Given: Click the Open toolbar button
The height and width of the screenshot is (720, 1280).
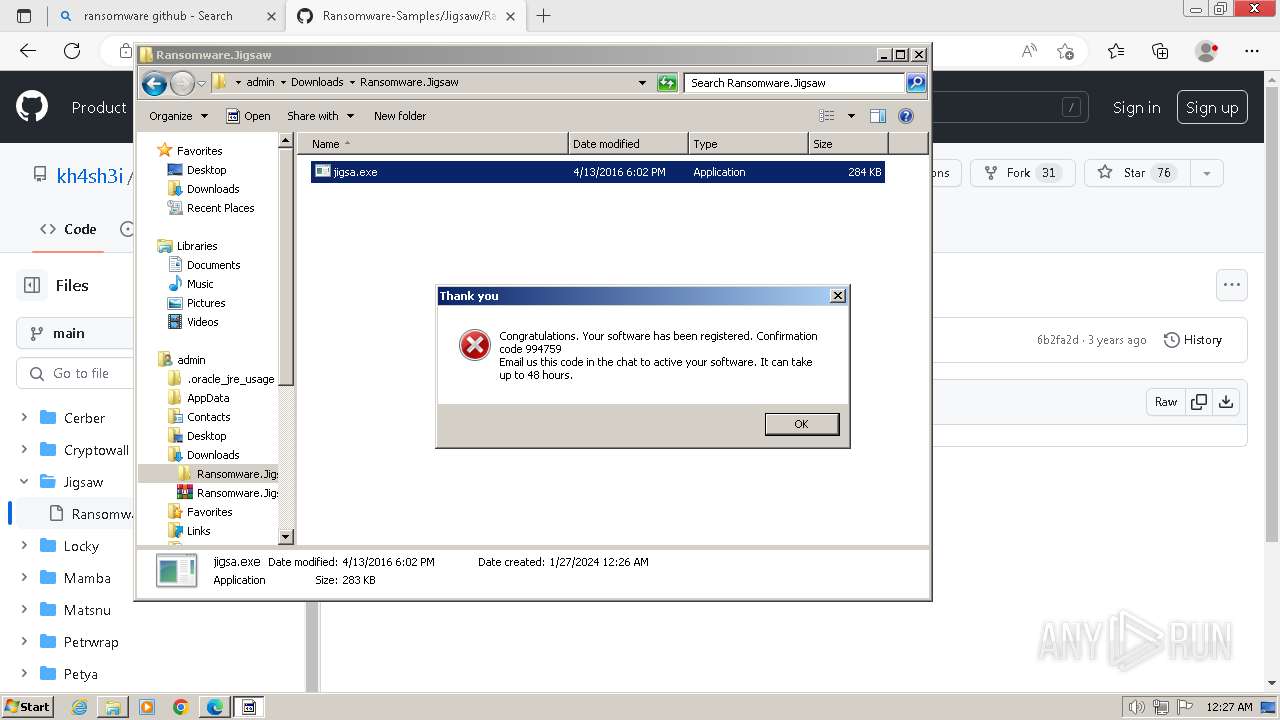Looking at the screenshot, I should (248, 116).
